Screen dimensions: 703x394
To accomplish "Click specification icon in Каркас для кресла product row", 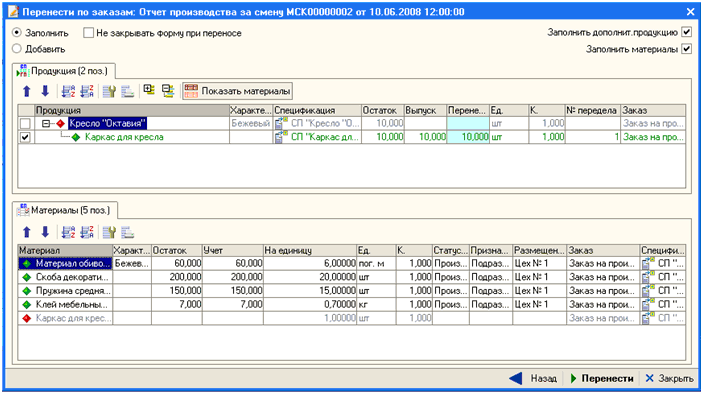I will (x=281, y=137).
